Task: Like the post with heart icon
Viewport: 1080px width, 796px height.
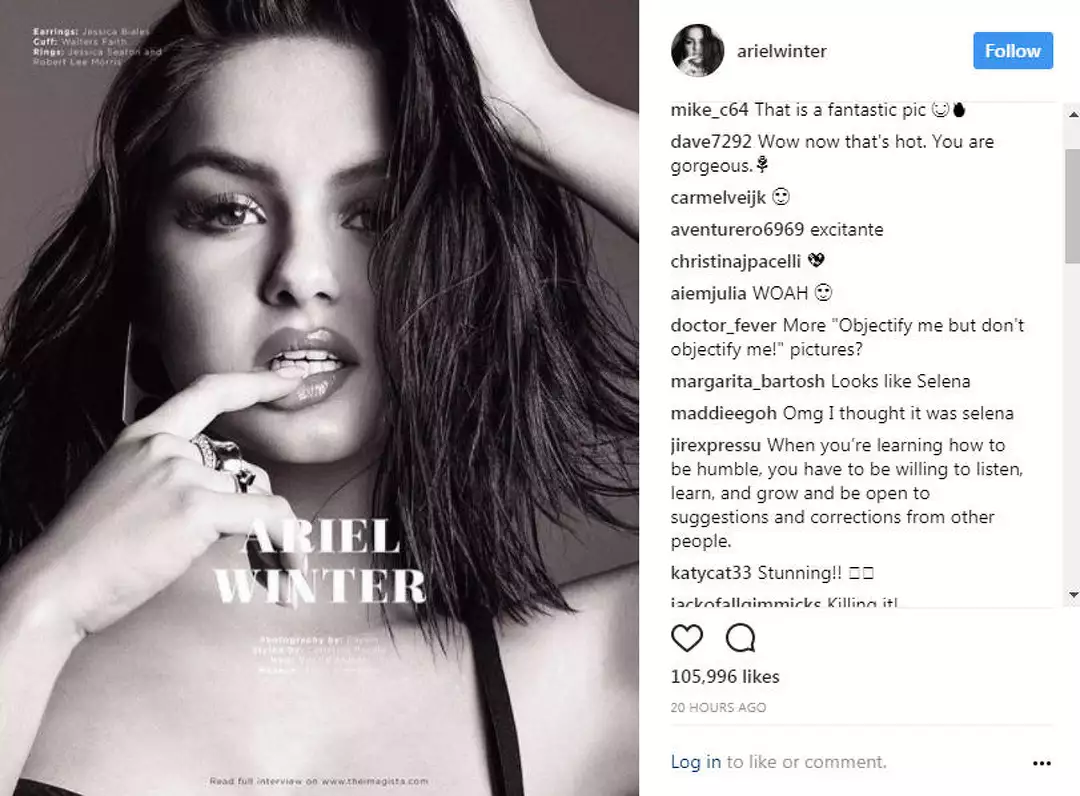Action: tap(687, 638)
